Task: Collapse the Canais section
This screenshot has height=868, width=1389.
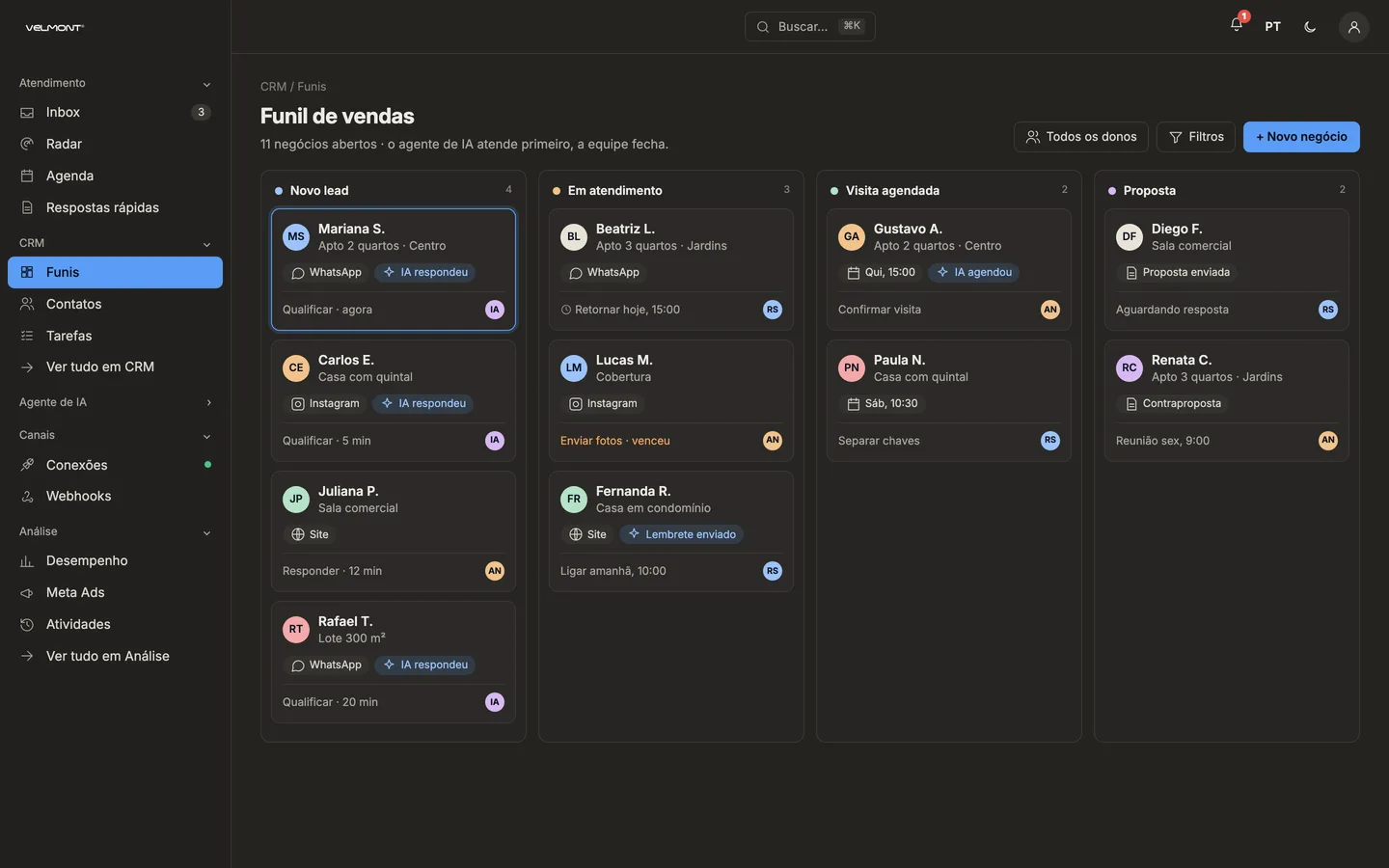Action: point(115,435)
